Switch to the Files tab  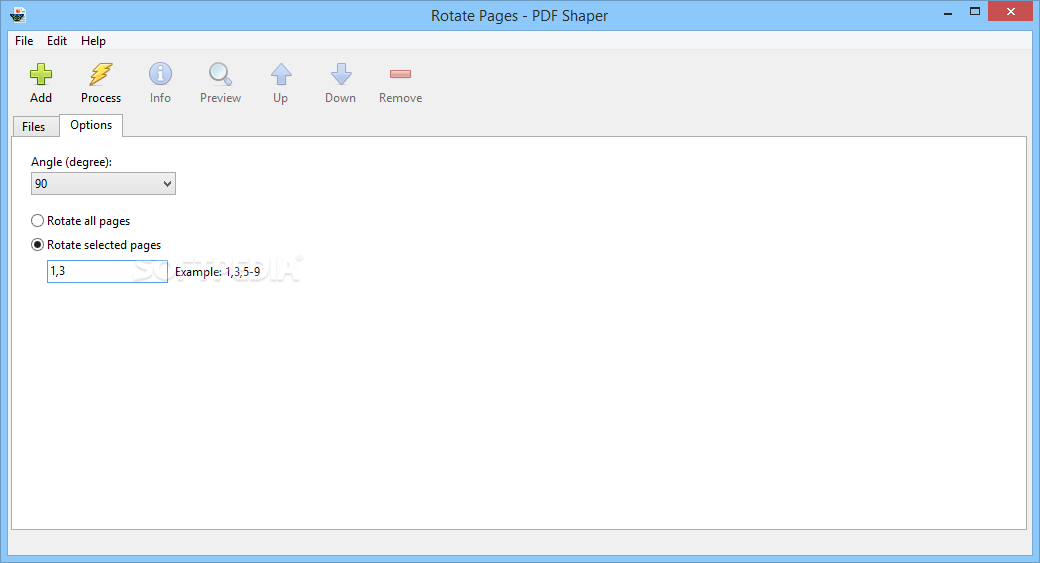coord(34,127)
